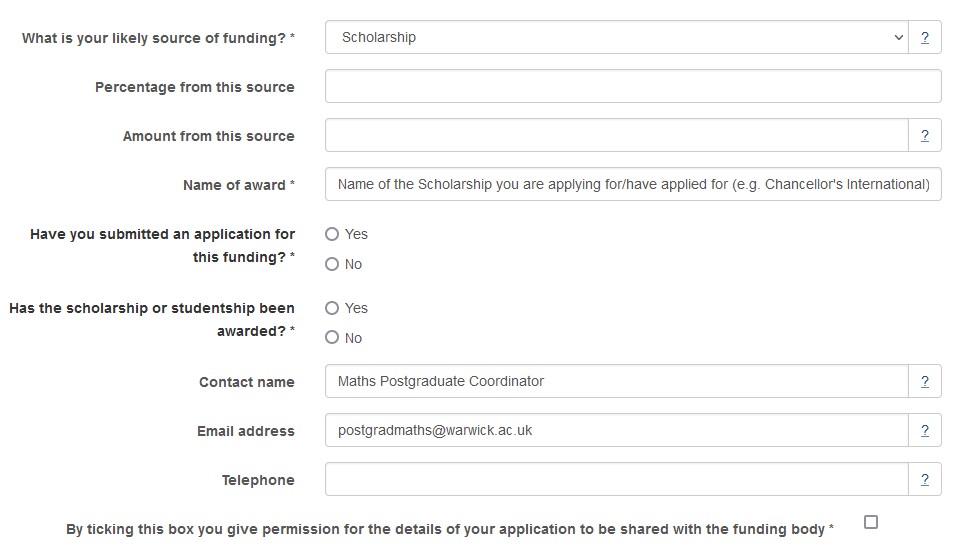976x553 pixels.
Task: Select Yes for scholarship been awarded
Action: click(x=332, y=308)
